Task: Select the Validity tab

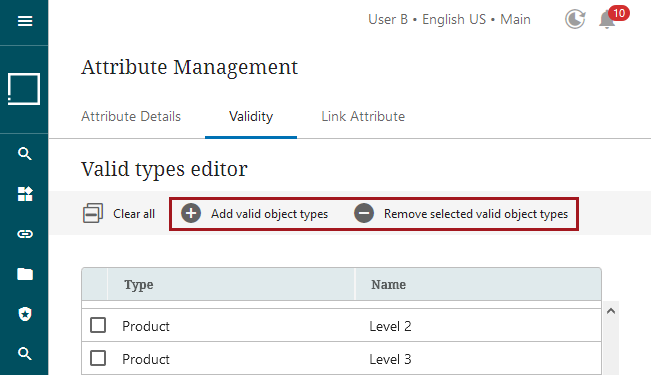Action: click(251, 116)
